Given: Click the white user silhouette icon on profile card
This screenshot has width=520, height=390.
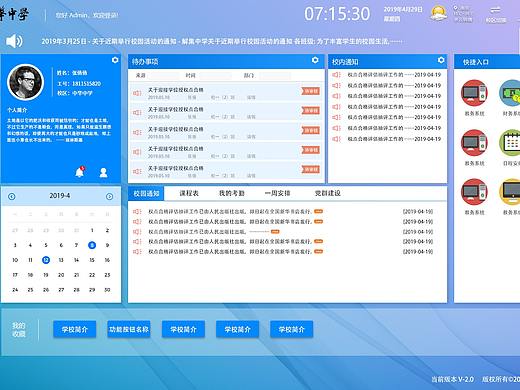Looking at the screenshot, I should tap(103, 173).
